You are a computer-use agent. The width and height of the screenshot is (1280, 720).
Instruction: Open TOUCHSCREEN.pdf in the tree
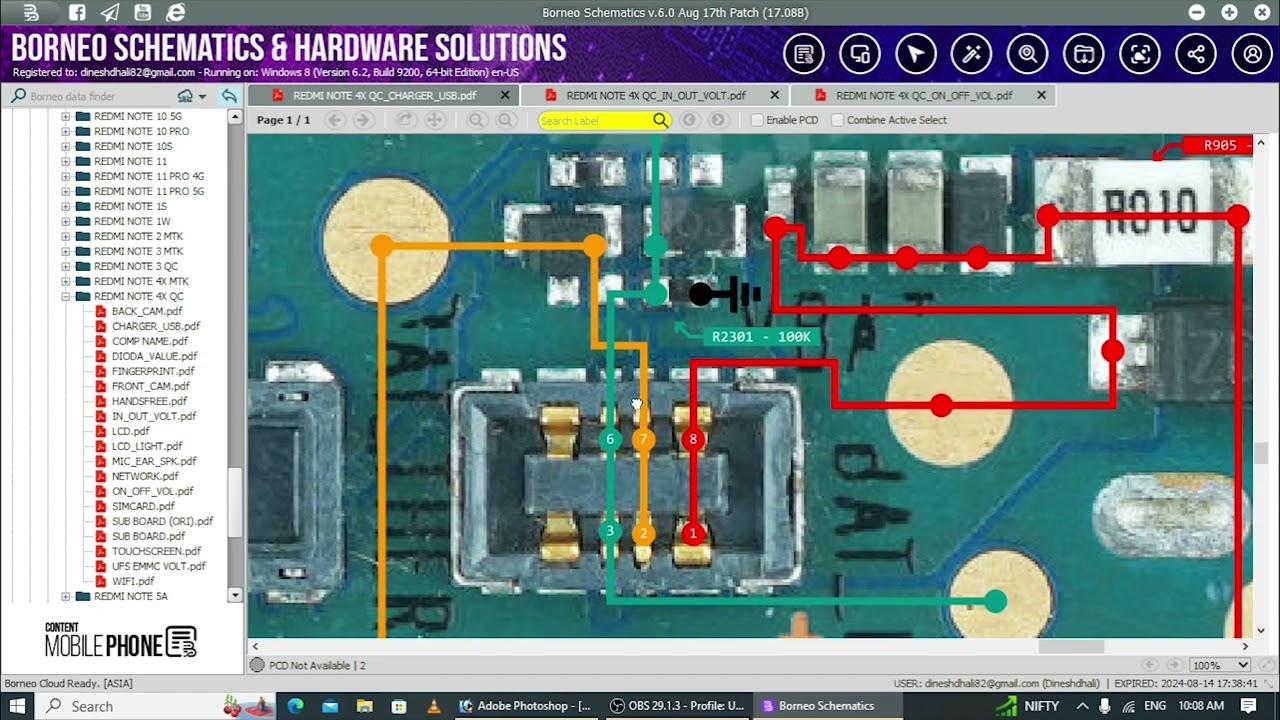click(156, 551)
